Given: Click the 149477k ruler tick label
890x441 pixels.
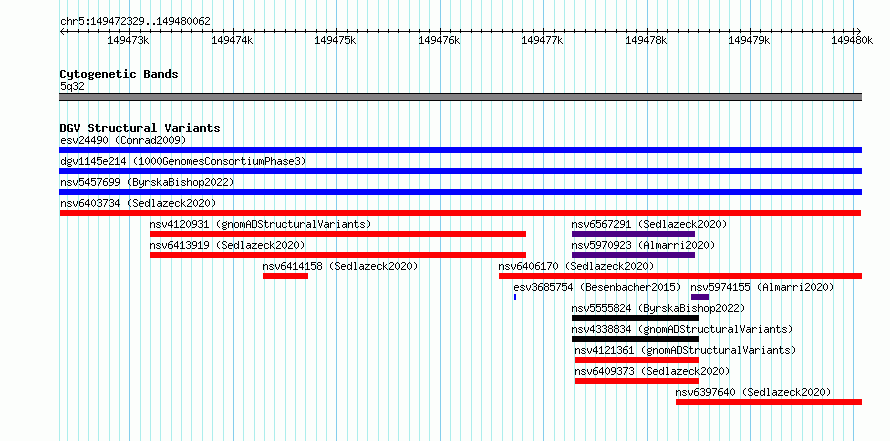Looking at the screenshot, I should click(x=543, y=40).
